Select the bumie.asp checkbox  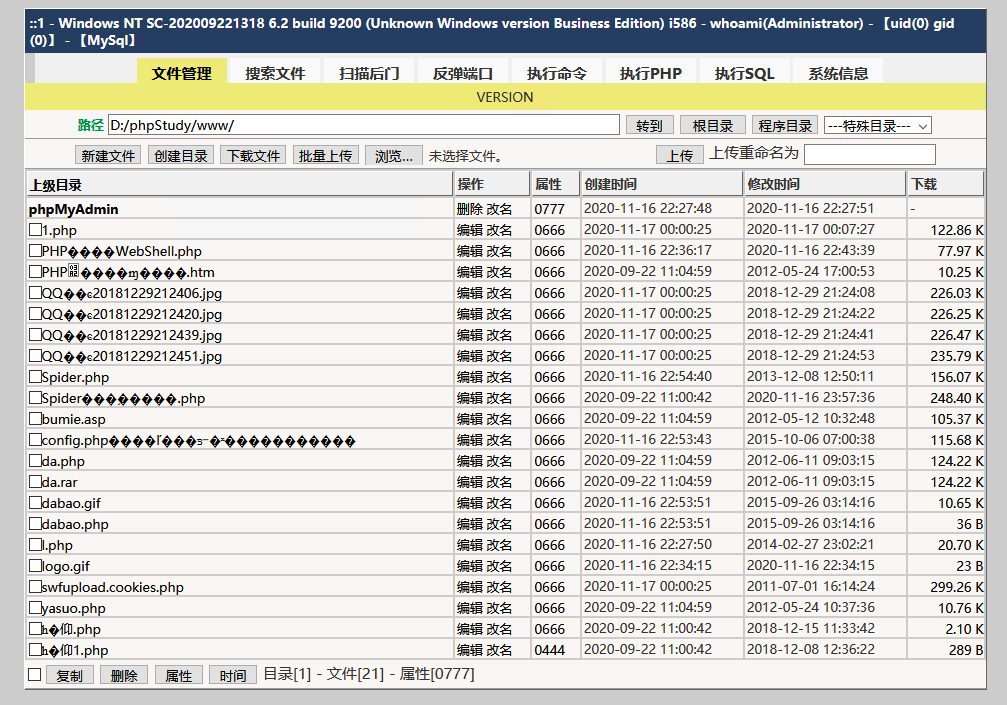pos(35,419)
